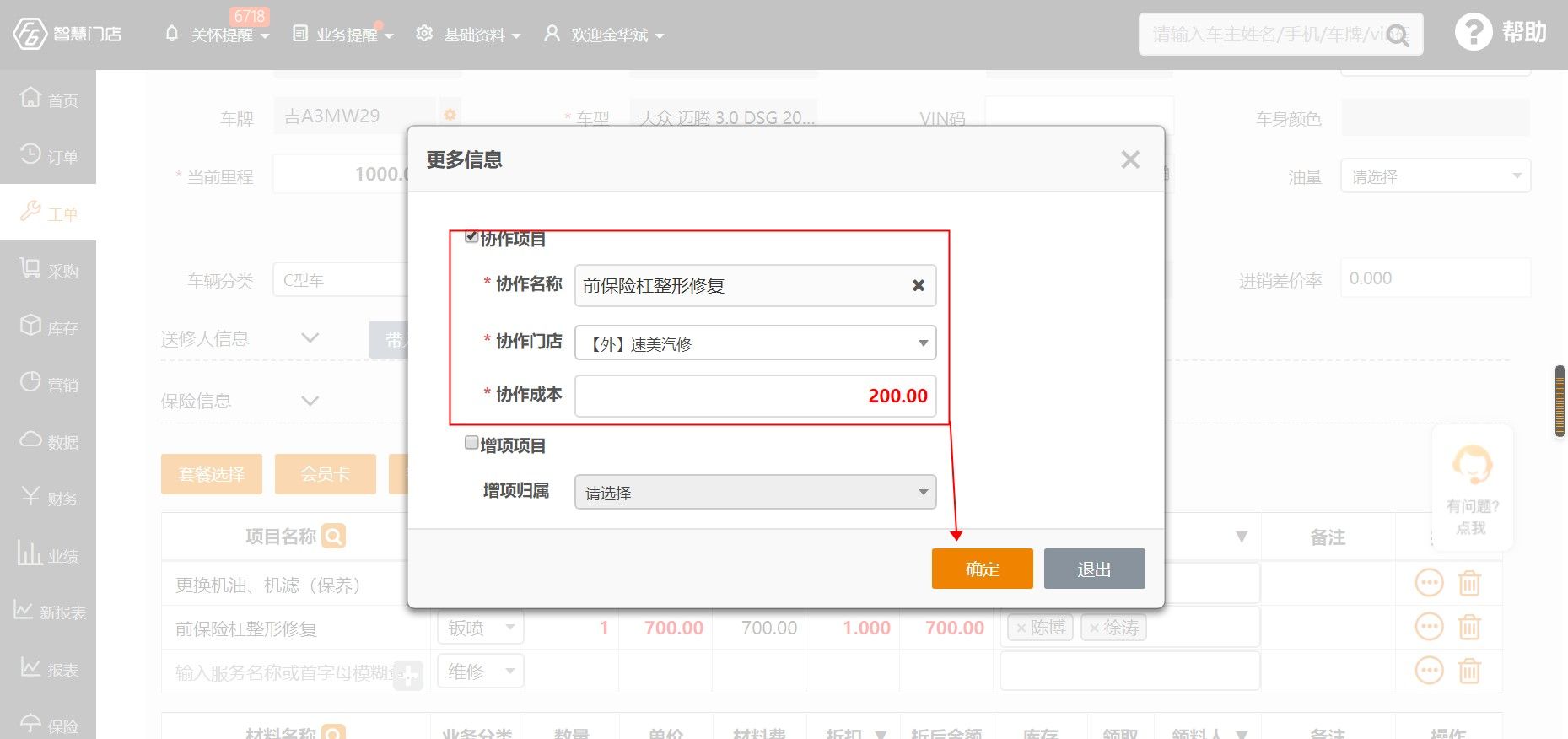Open 报表 in the sidebar
1568x739 pixels.
pyautogui.click(x=48, y=668)
